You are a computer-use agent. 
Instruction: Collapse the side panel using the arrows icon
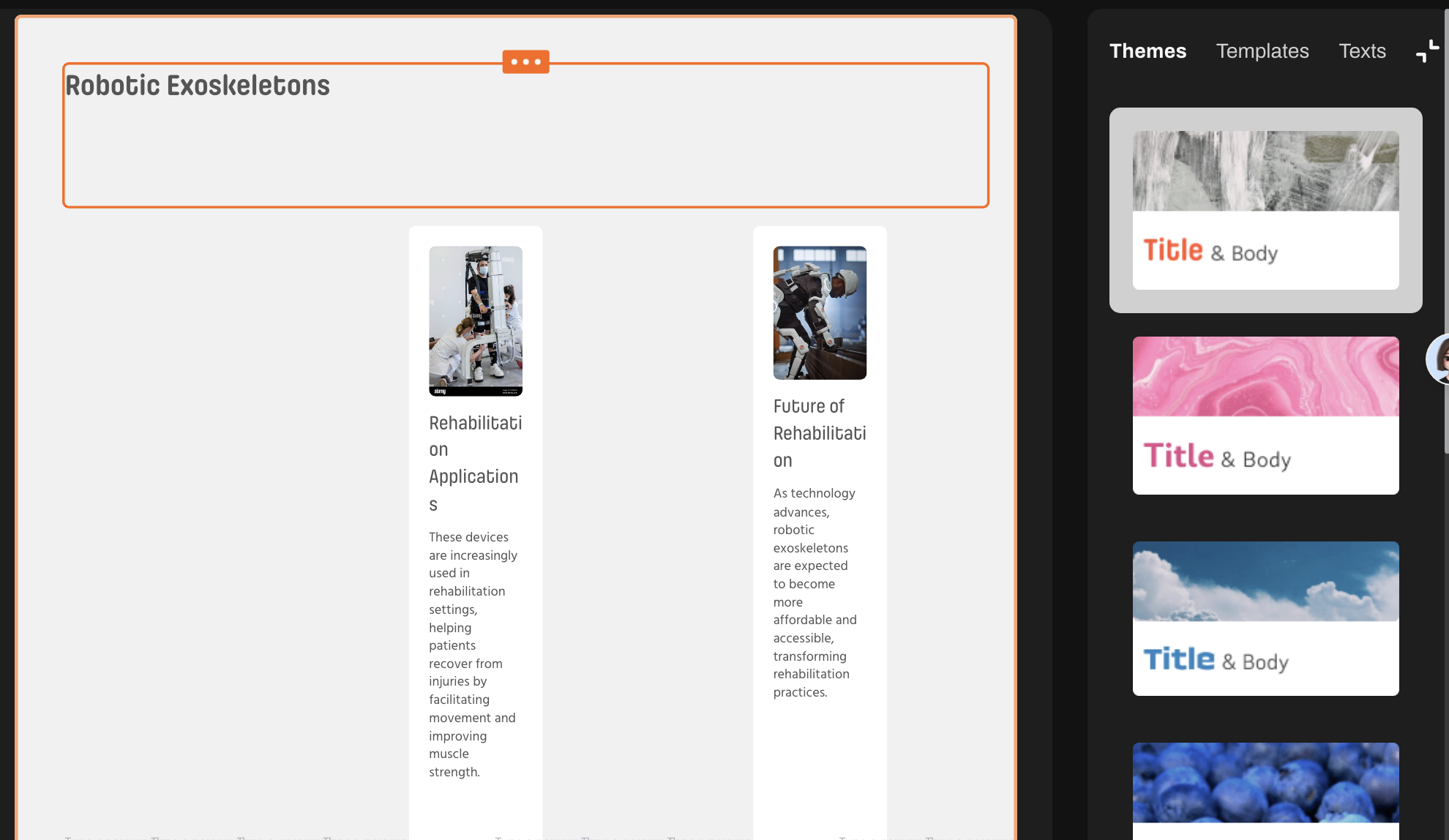[1426, 51]
